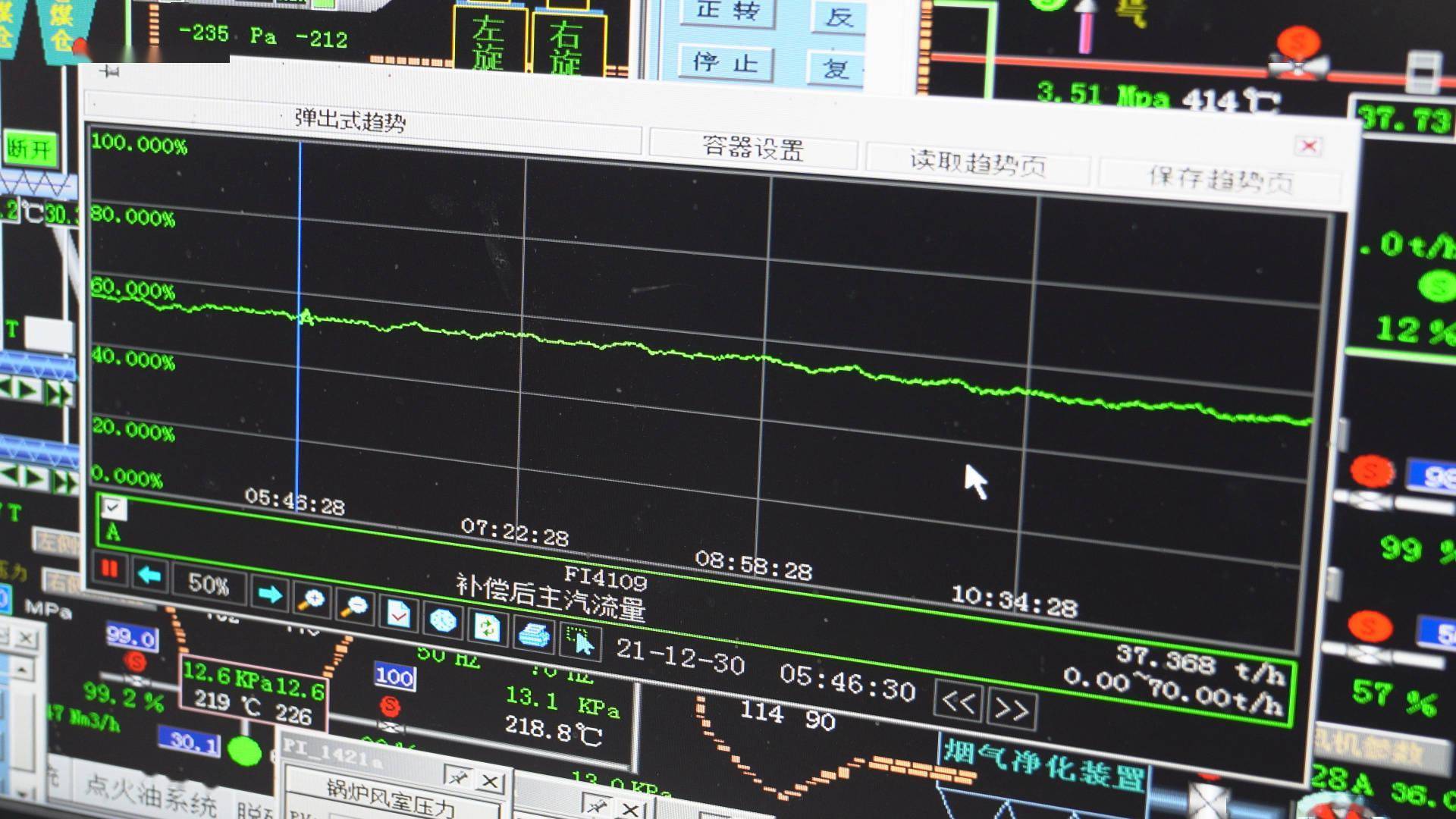Open the document checkmark icon

click(399, 613)
